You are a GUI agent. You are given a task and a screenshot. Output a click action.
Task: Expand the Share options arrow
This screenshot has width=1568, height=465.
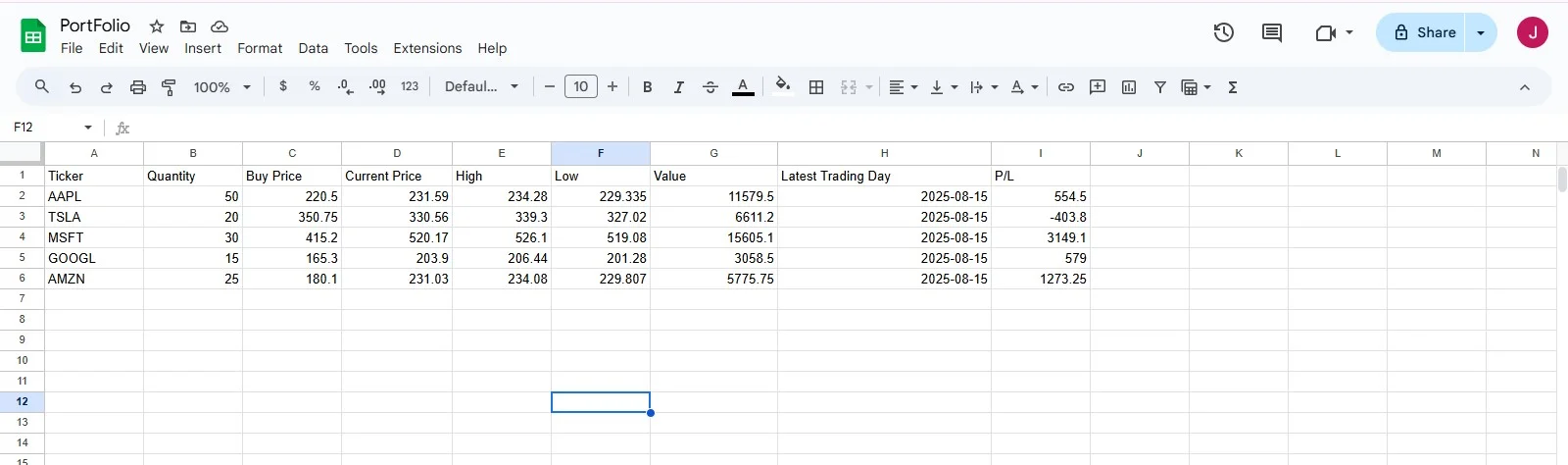(x=1481, y=32)
